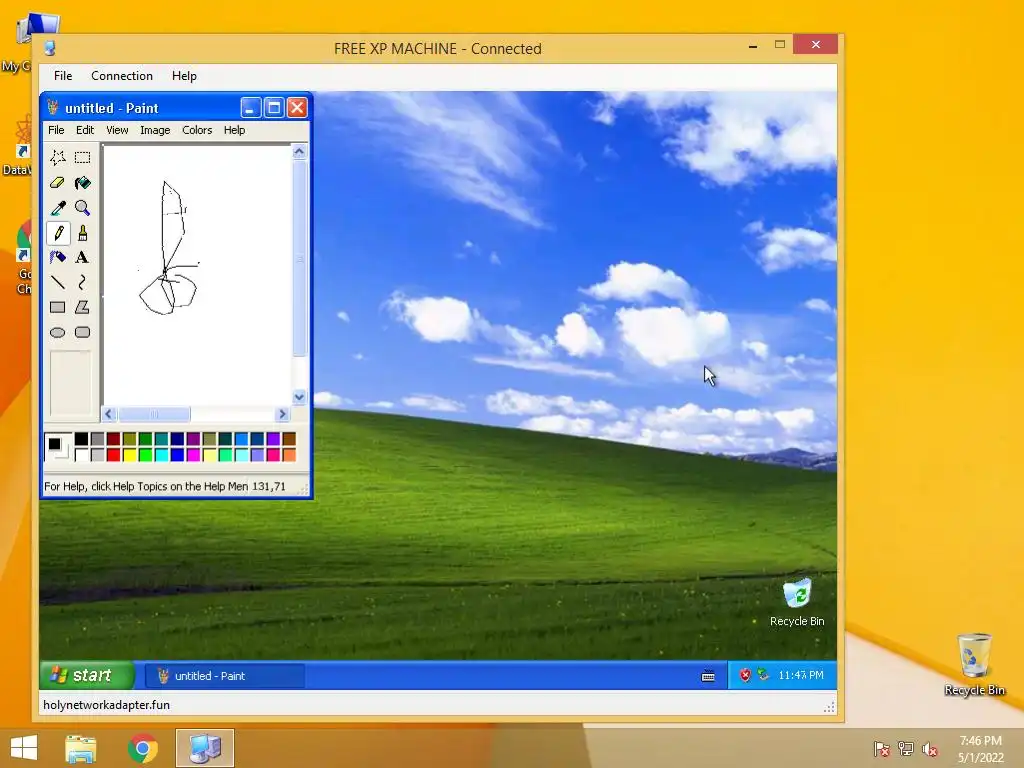This screenshot has height=768, width=1024.
Task: Open Google Chrome from the Windows taskbar
Action: click(143, 748)
